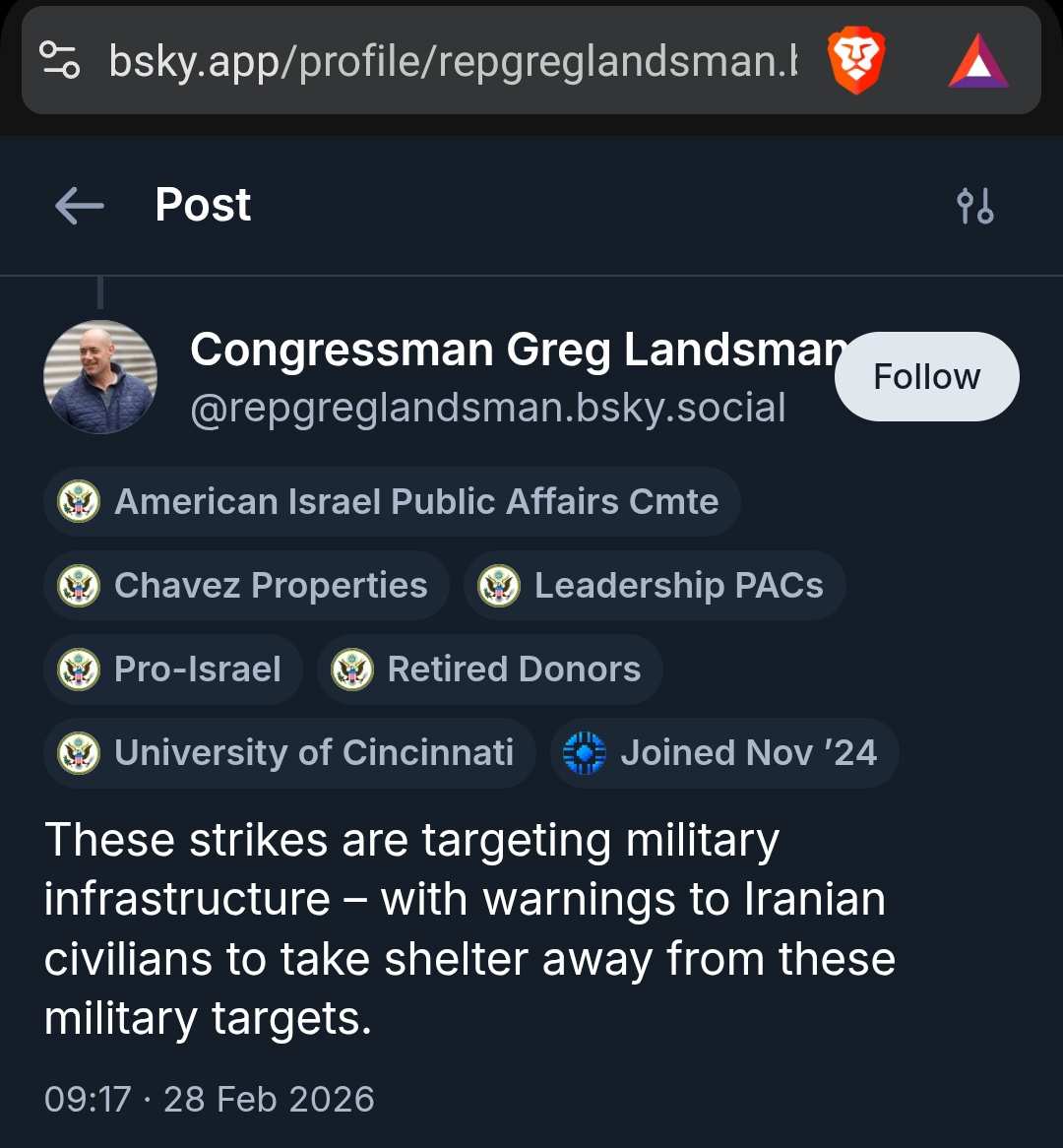Open thread settings filter icon
This screenshot has width=1063, height=1148.
974,206
